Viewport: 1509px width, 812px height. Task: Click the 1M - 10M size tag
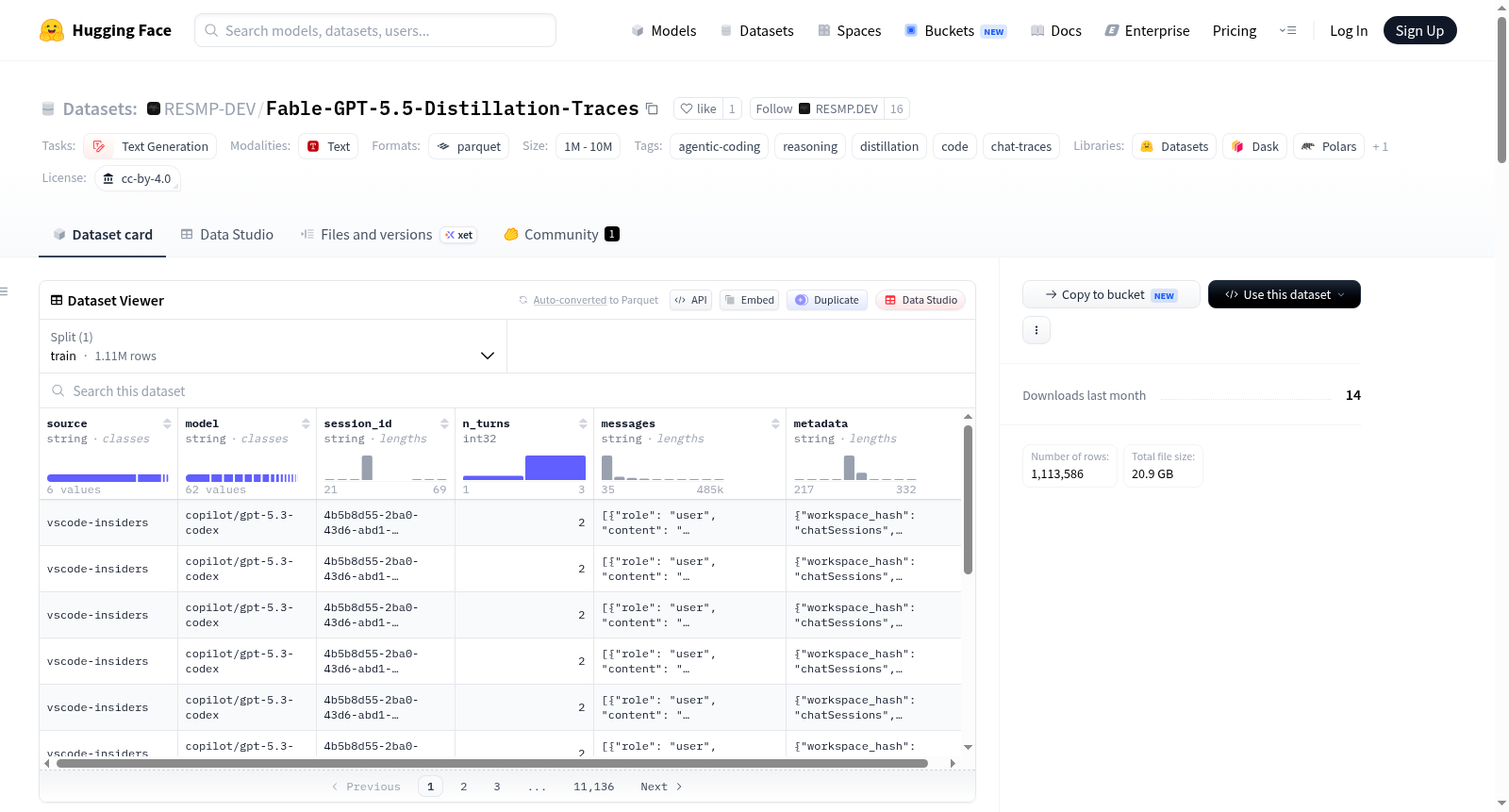(x=589, y=146)
